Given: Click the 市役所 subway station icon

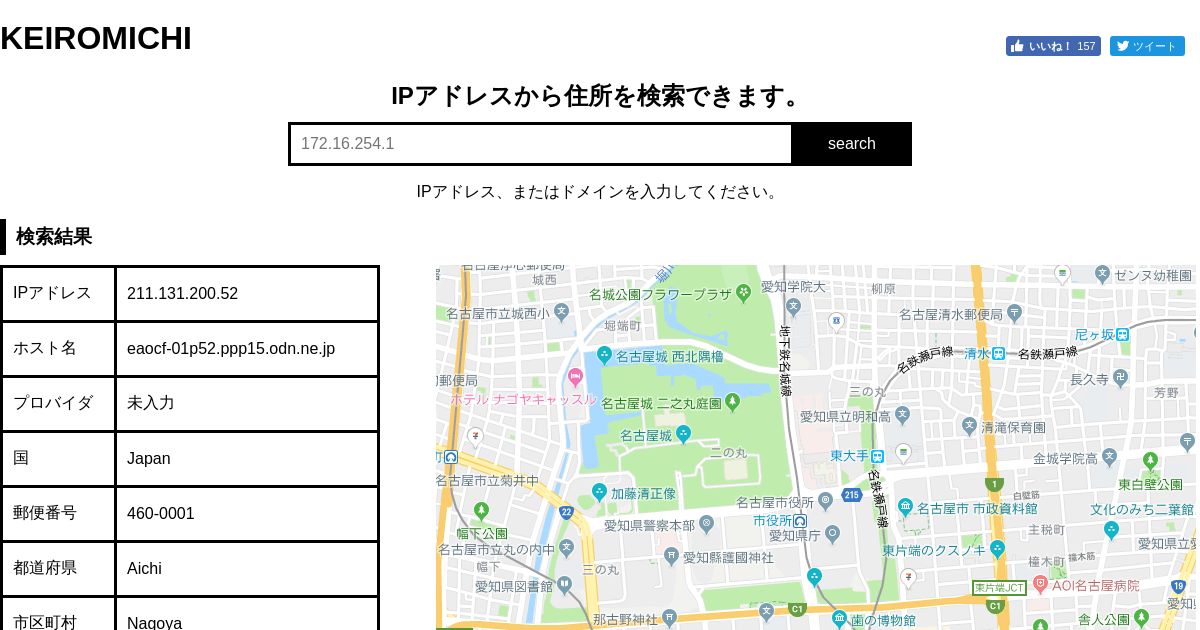Looking at the screenshot, I should click(x=800, y=521).
